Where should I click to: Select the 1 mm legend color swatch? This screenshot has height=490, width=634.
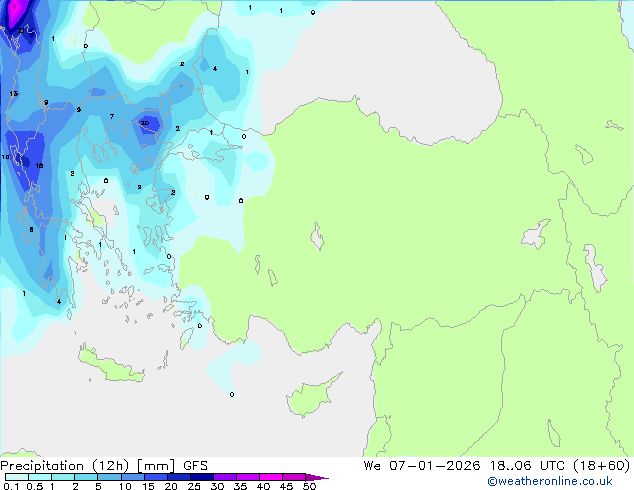click(x=63, y=477)
